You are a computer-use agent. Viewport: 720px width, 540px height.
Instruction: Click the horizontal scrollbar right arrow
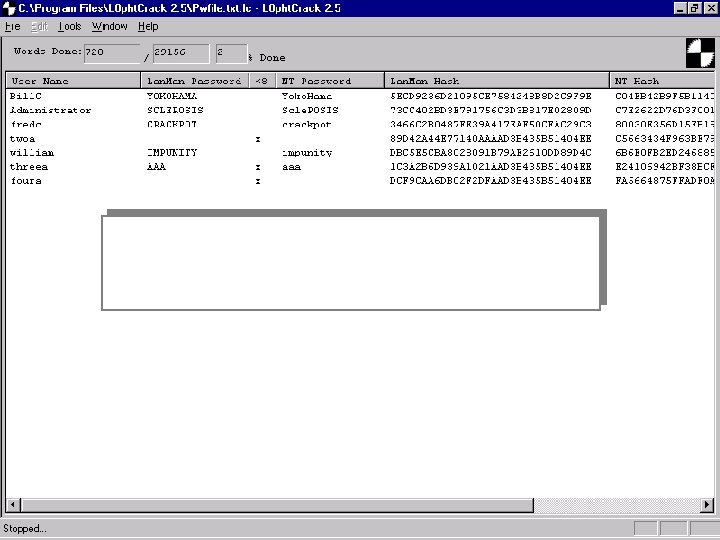[707, 505]
